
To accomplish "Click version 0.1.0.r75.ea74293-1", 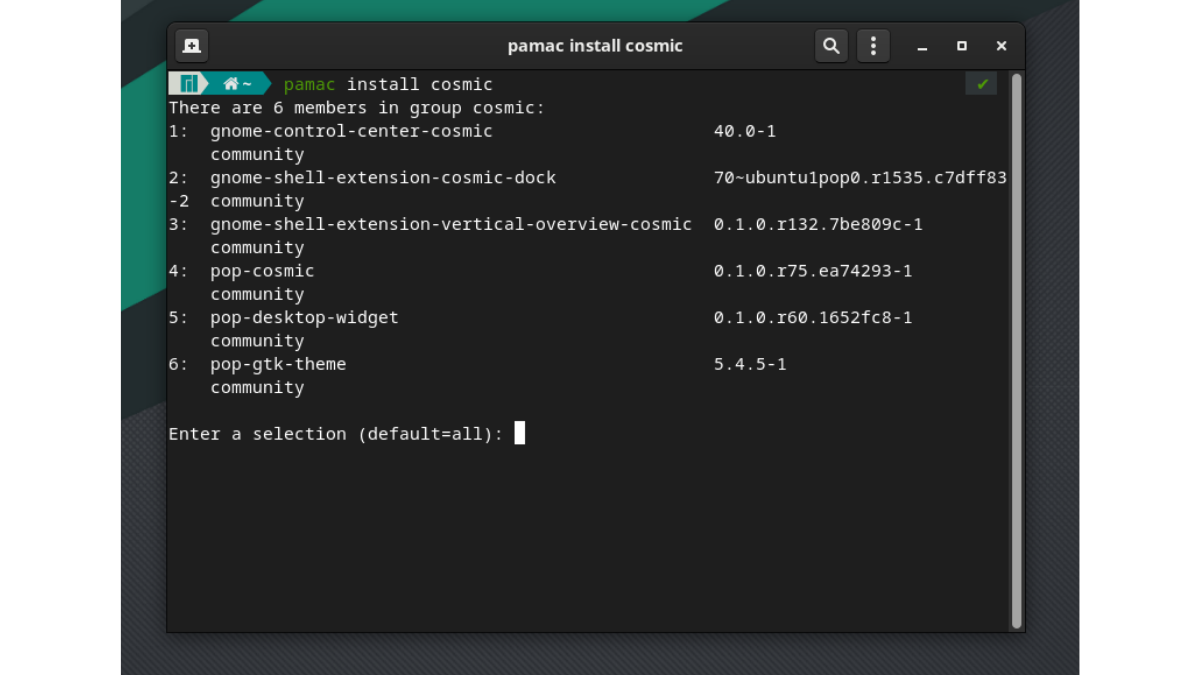I will click(x=813, y=271).
